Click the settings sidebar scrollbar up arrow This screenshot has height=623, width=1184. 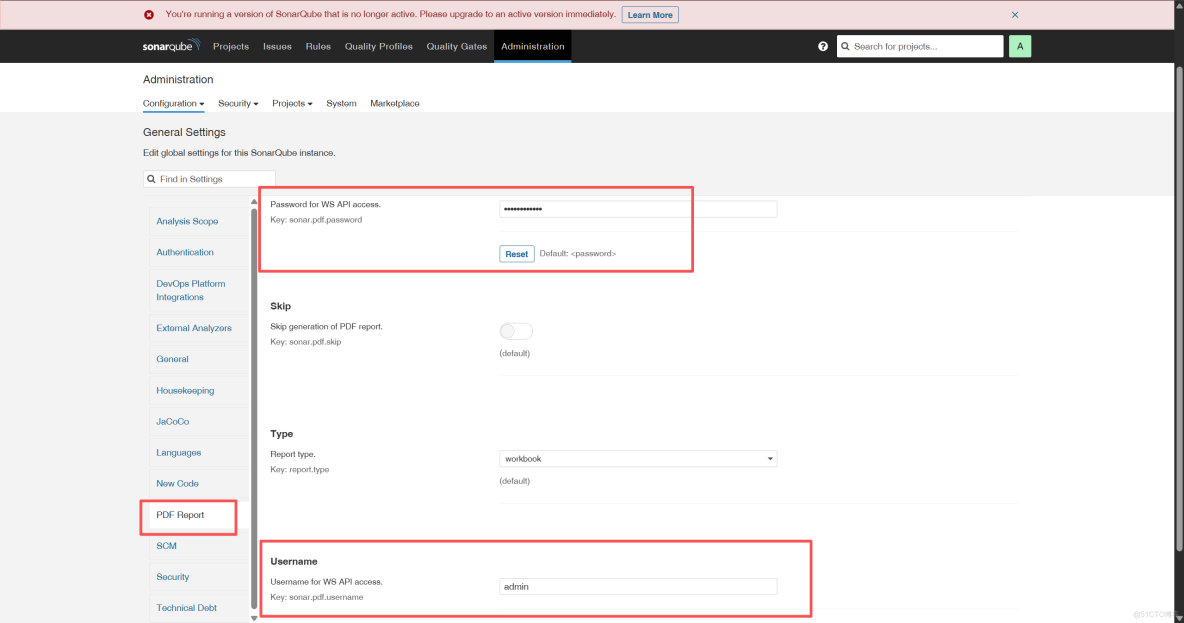click(x=253, y=199)
